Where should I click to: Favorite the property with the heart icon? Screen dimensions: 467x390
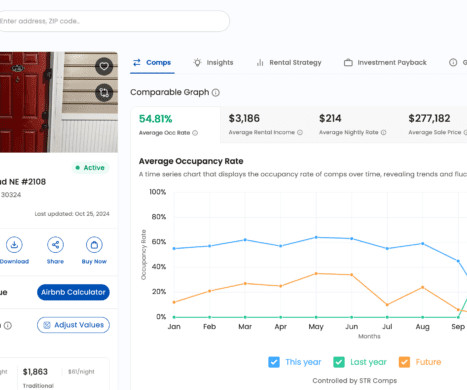[x=104, y=66]
